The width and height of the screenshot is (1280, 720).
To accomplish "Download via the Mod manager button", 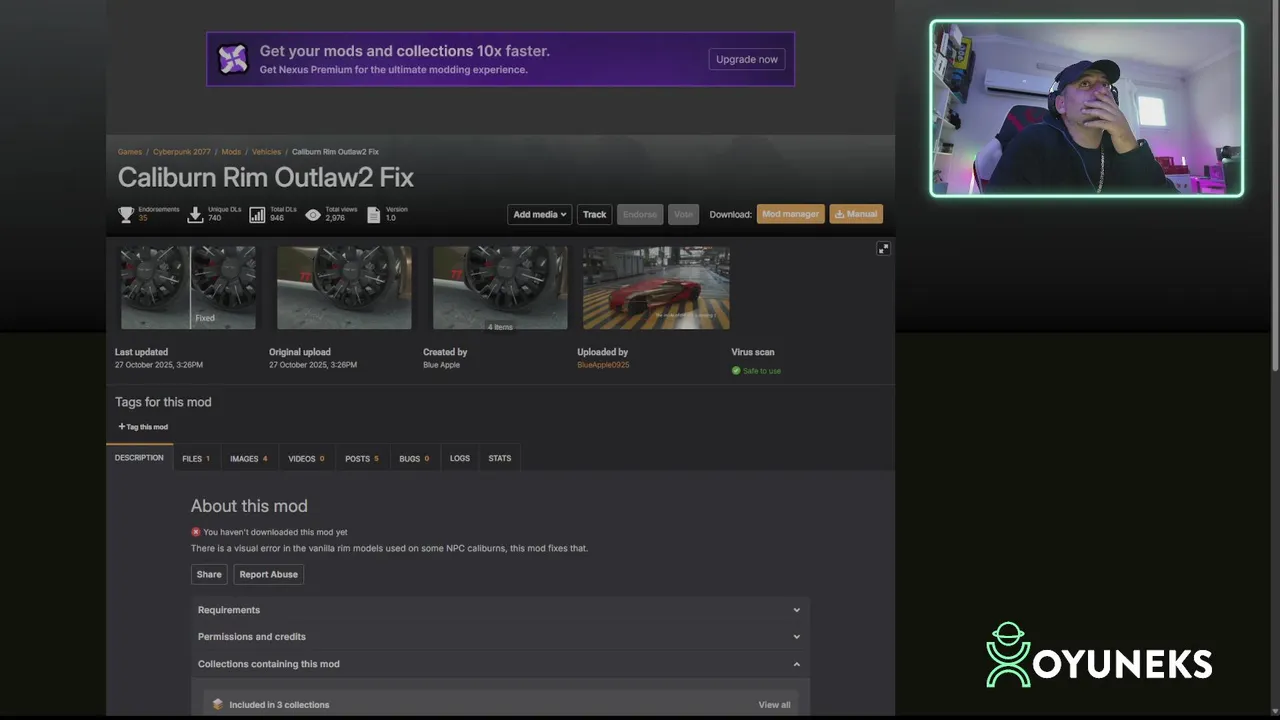I will (790, 214).
